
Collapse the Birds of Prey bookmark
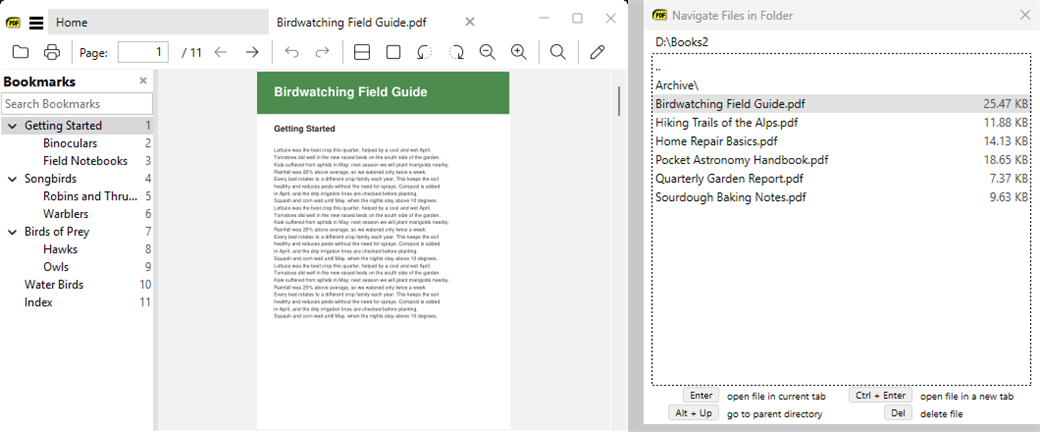tap(12, 232)
